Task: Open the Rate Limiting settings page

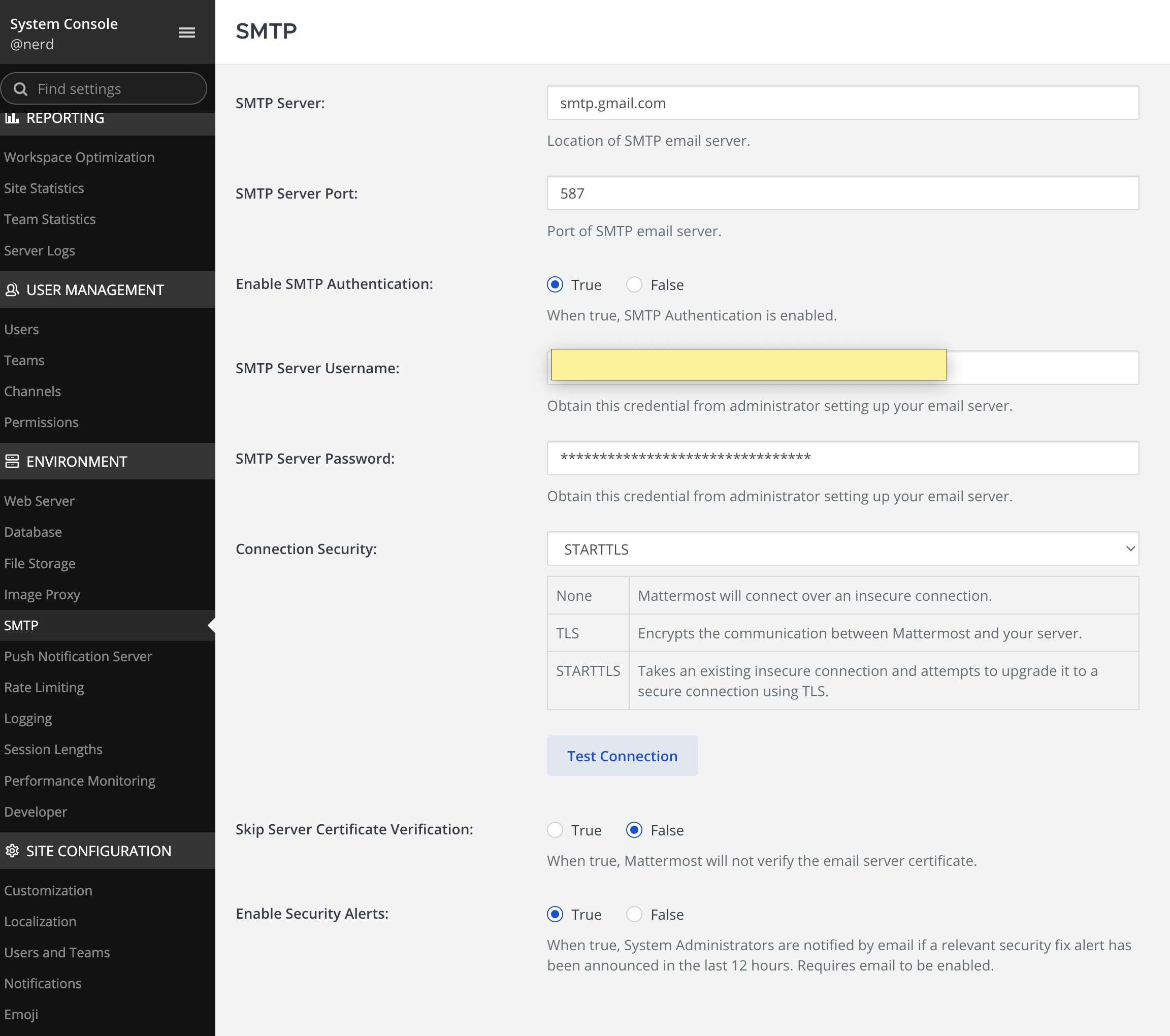Action: (x=44, y=688)
